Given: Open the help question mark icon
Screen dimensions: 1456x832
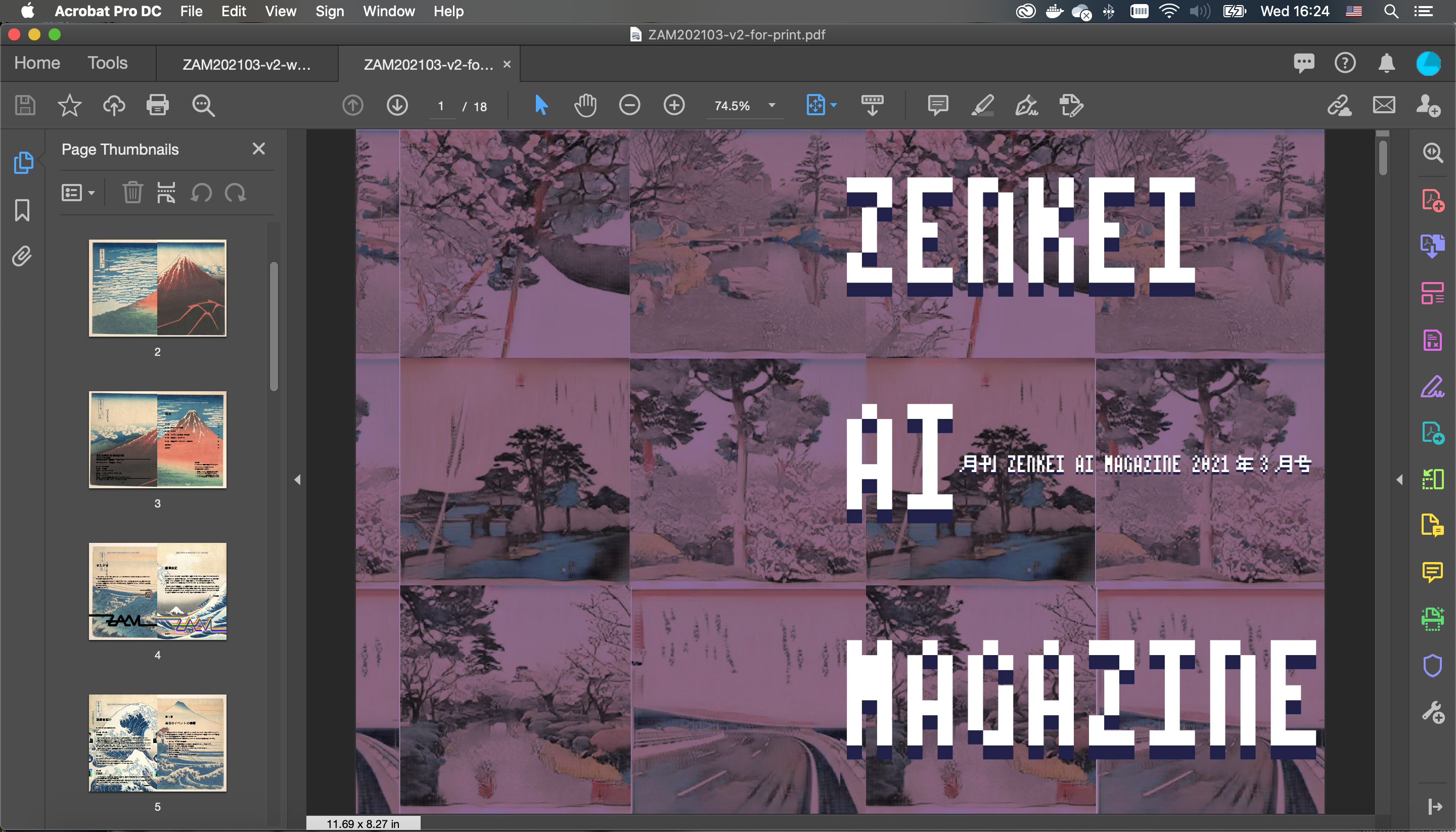Looking at the screenshot, I should point(1345,63).
